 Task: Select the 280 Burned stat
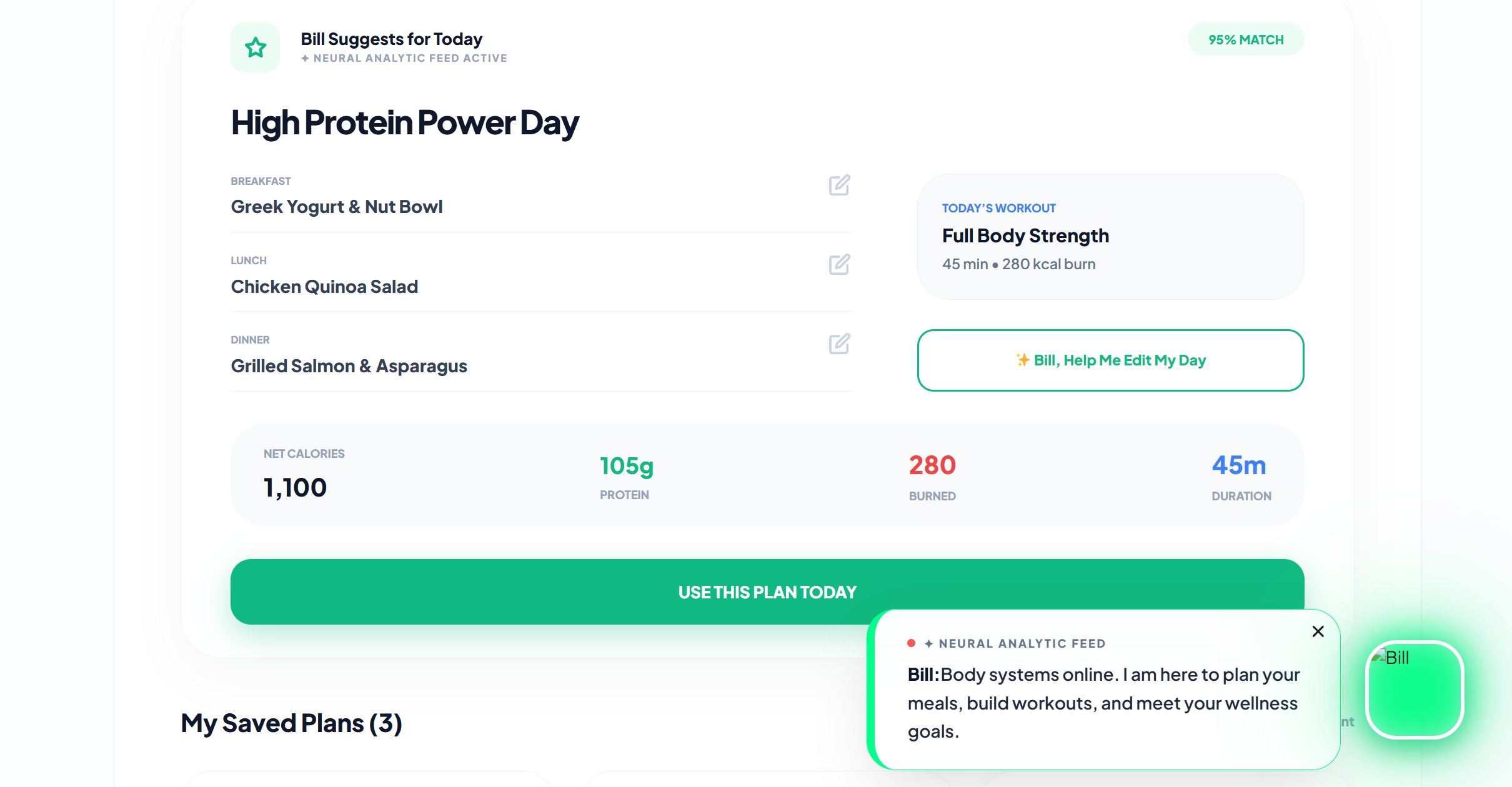[x=932, y=477]
